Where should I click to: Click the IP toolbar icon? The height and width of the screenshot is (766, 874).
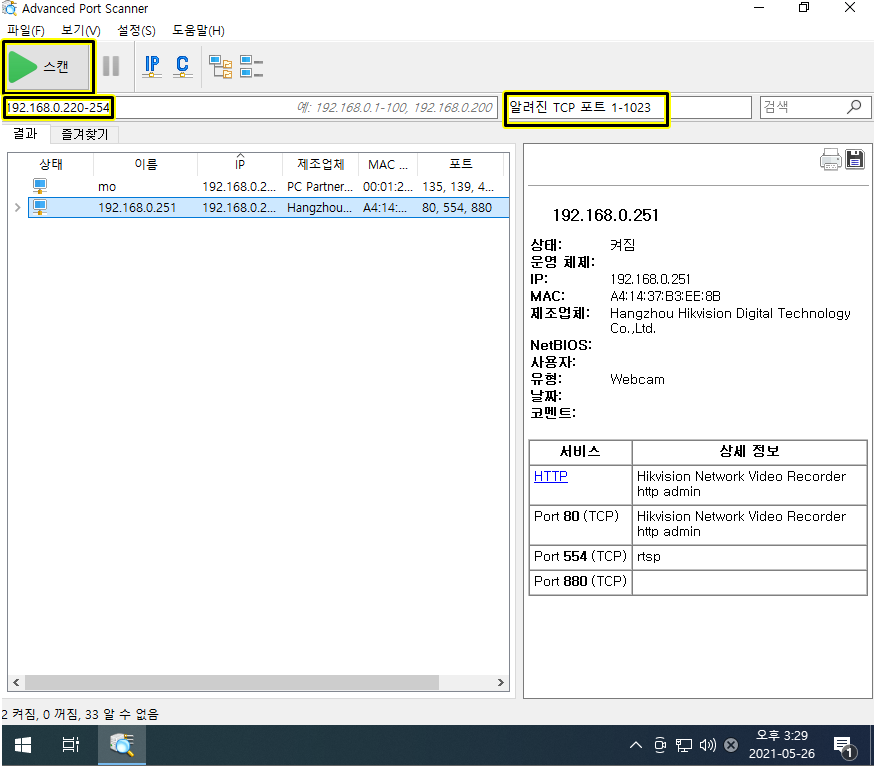(152, 66)
